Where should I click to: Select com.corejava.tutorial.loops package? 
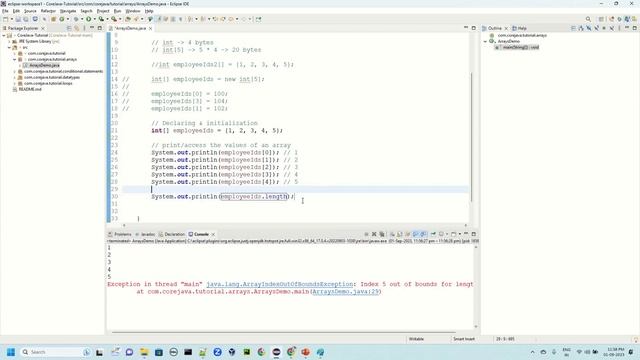(x=48, y=83)
